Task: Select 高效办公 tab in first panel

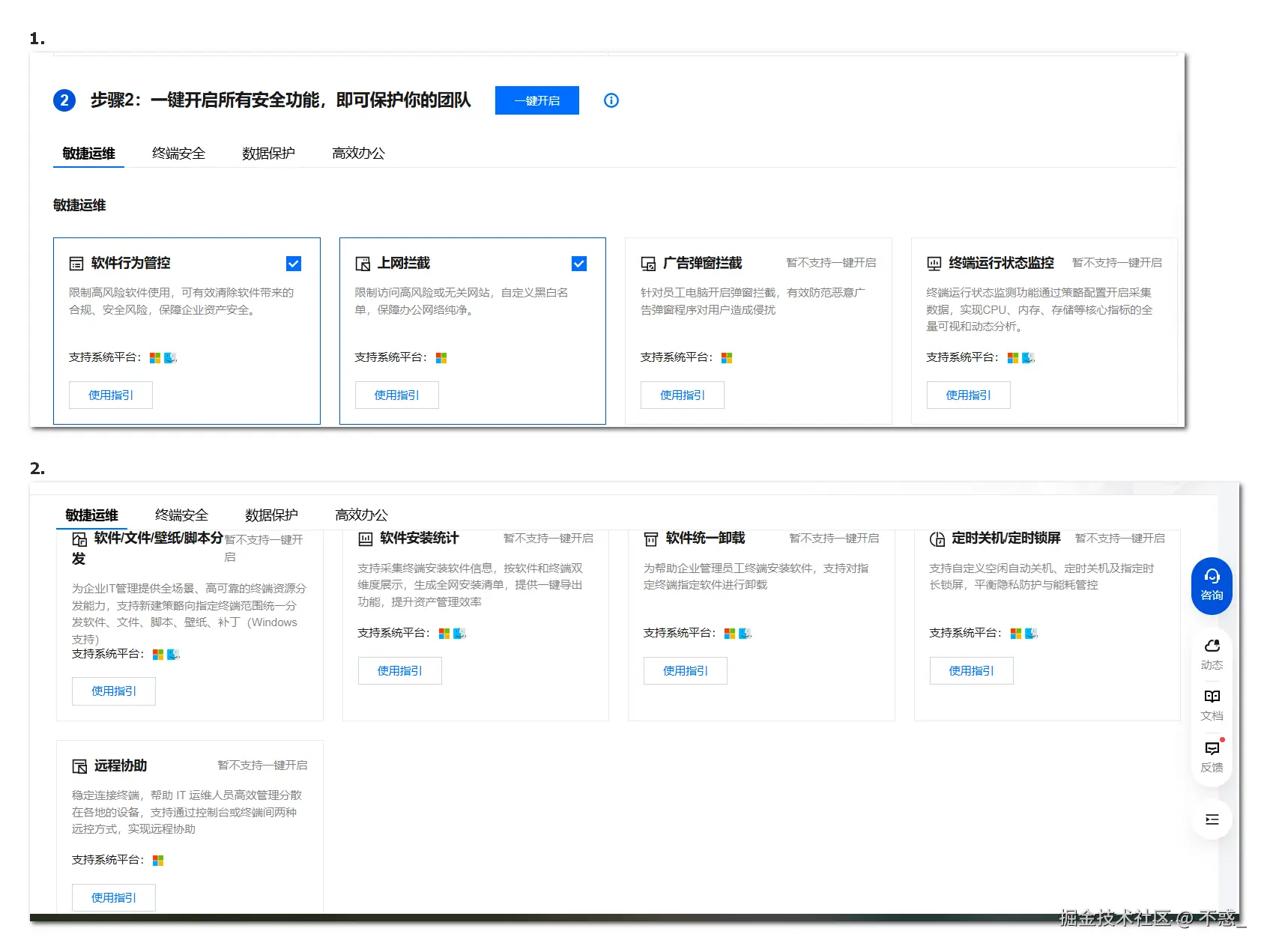Action: 358,154
